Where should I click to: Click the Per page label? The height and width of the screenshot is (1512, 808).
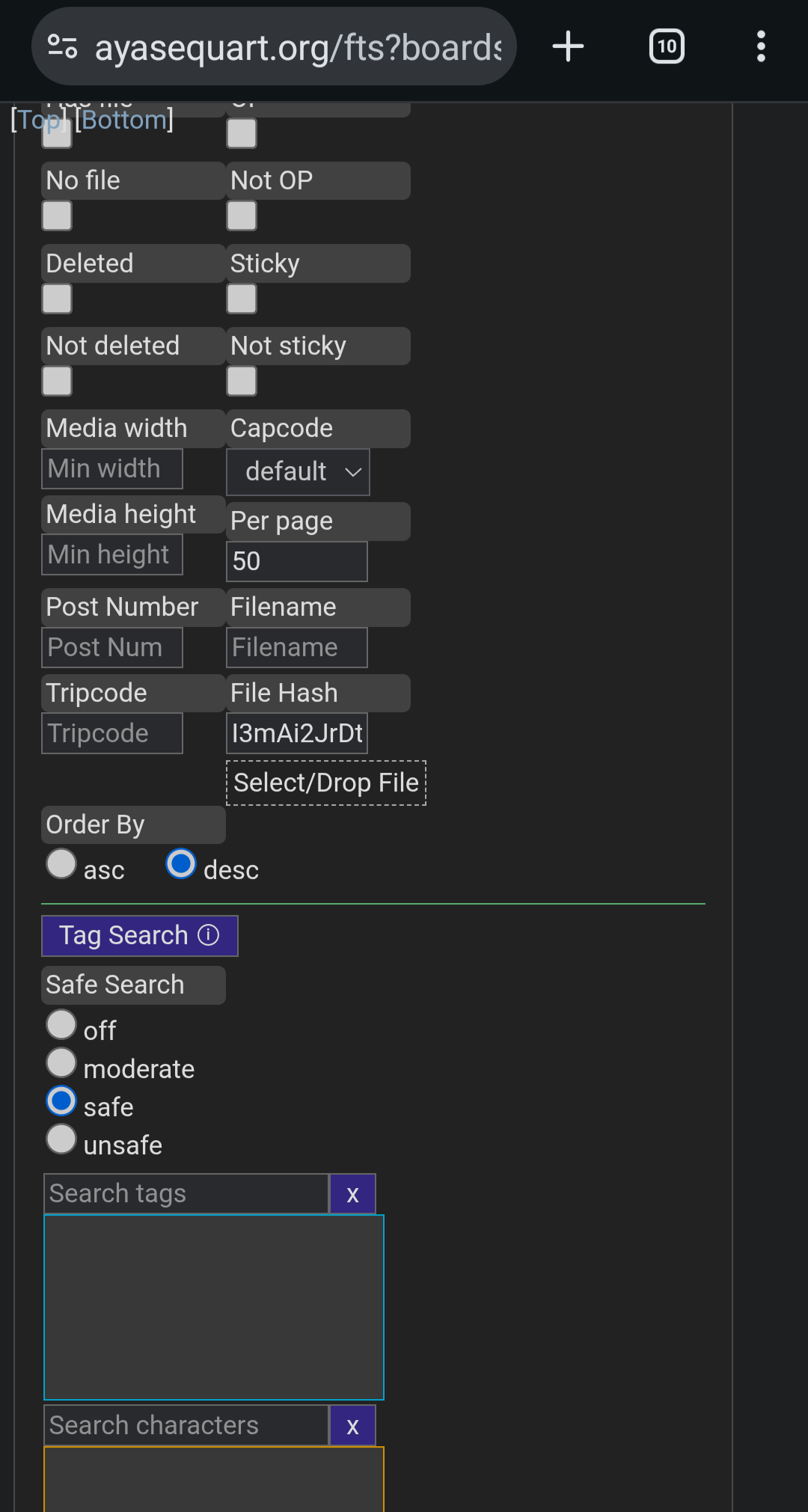click(318, 521)
